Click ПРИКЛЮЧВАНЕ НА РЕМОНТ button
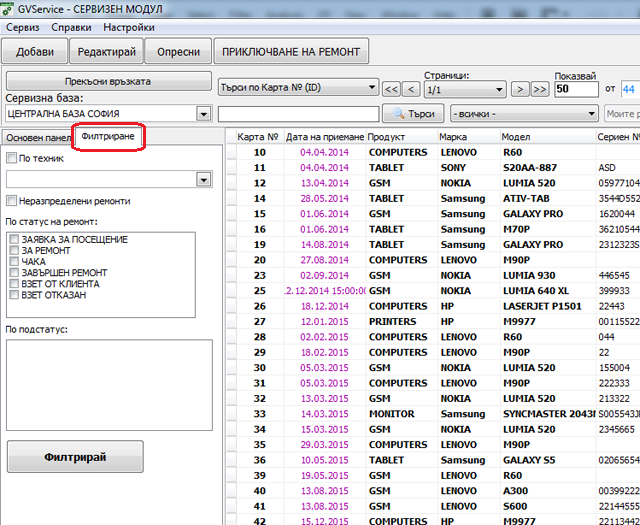This screenshot has width=640, height=525. [291, 52]
